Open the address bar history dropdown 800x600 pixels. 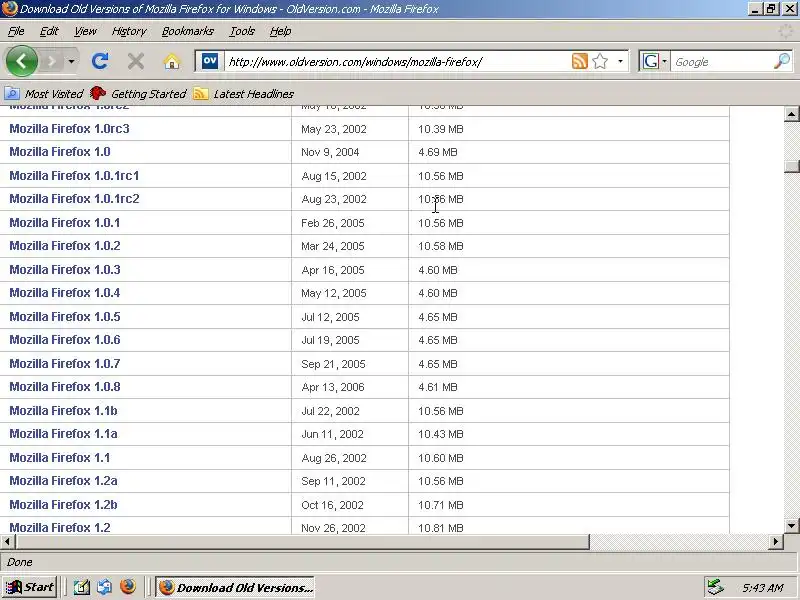(620, 62)
